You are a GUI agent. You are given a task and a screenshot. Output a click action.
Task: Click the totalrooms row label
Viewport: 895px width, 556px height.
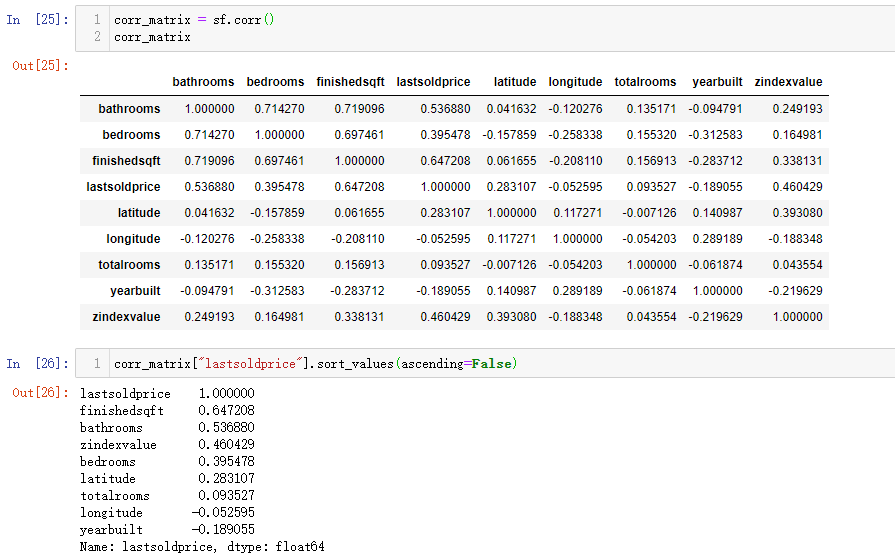click(129, 265)
